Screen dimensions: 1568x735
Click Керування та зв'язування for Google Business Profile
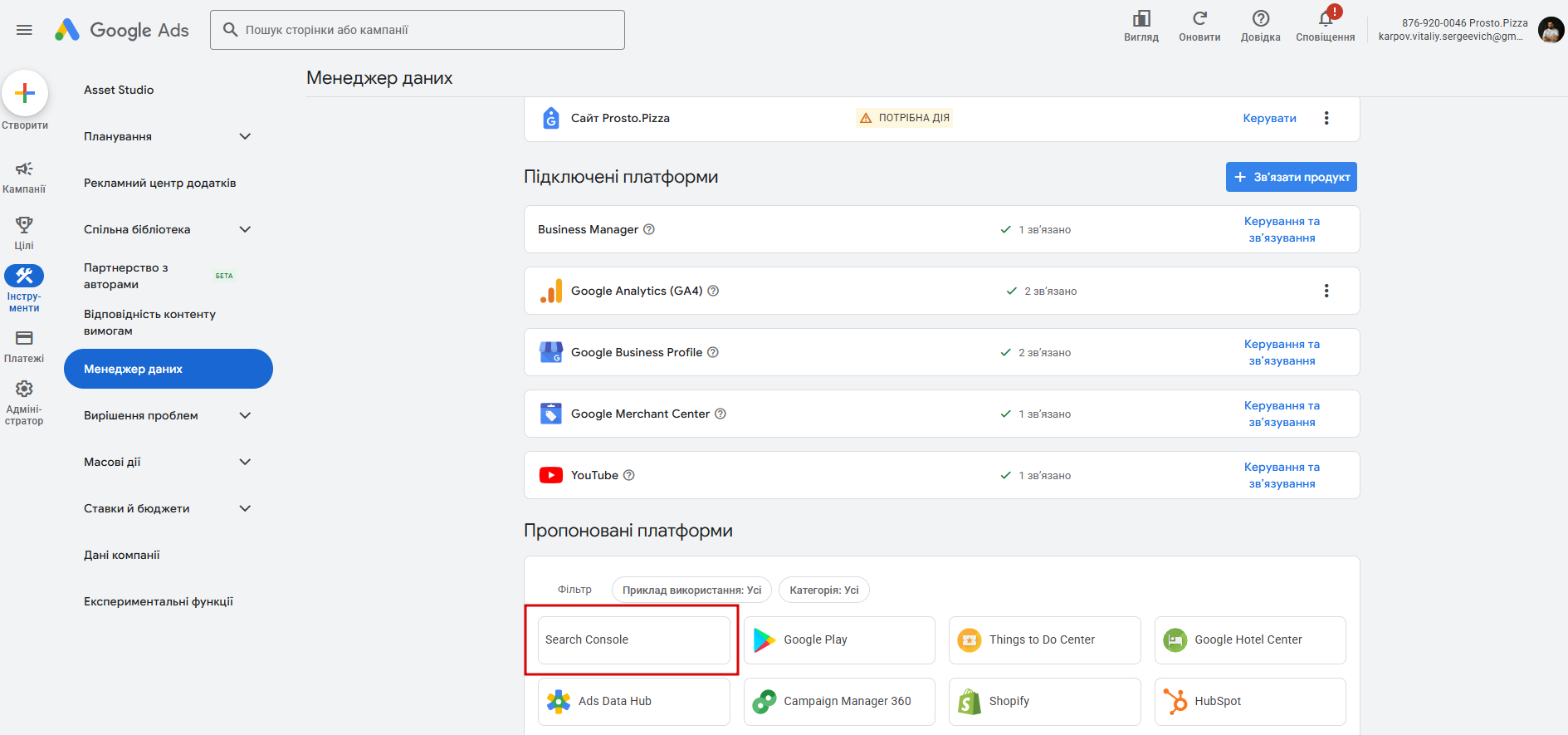coord(1282,352)
